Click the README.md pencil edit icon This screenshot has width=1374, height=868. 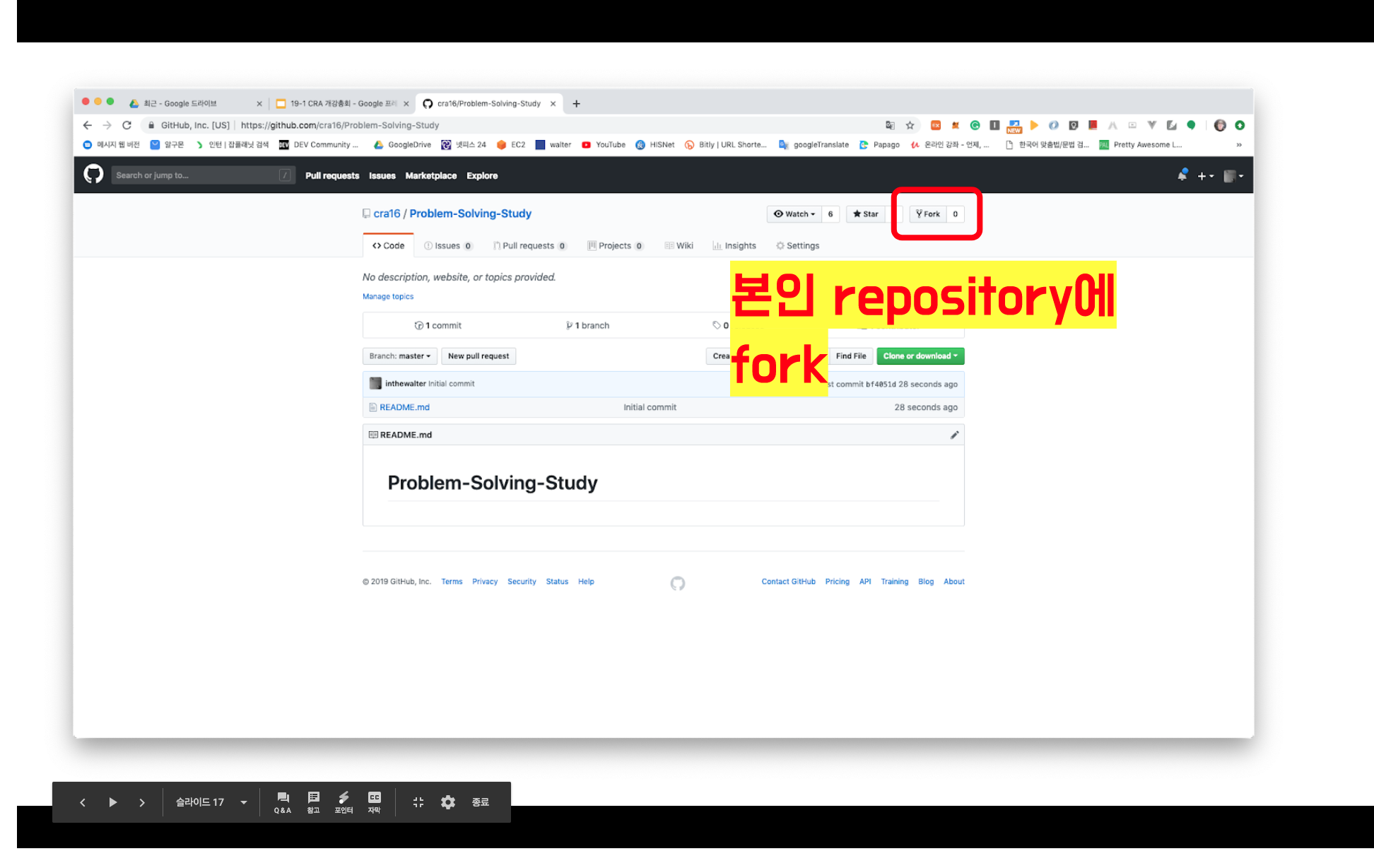coord(954,435)
